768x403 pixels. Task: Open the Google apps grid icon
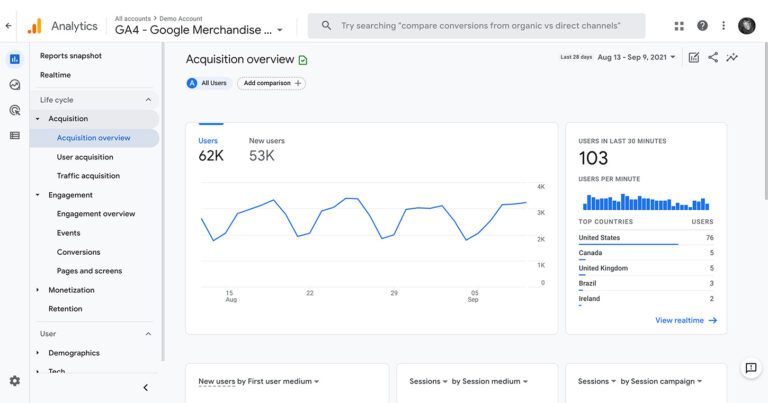(679, 26)
